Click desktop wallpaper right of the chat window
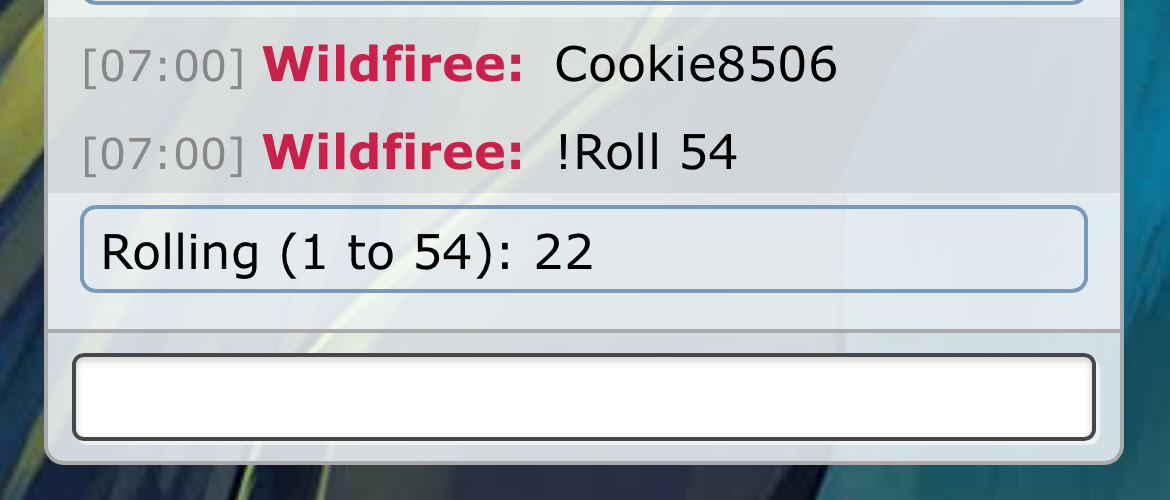This screenshot has height=500, width=1170. pyautogui.click(x=1148, y=246)
